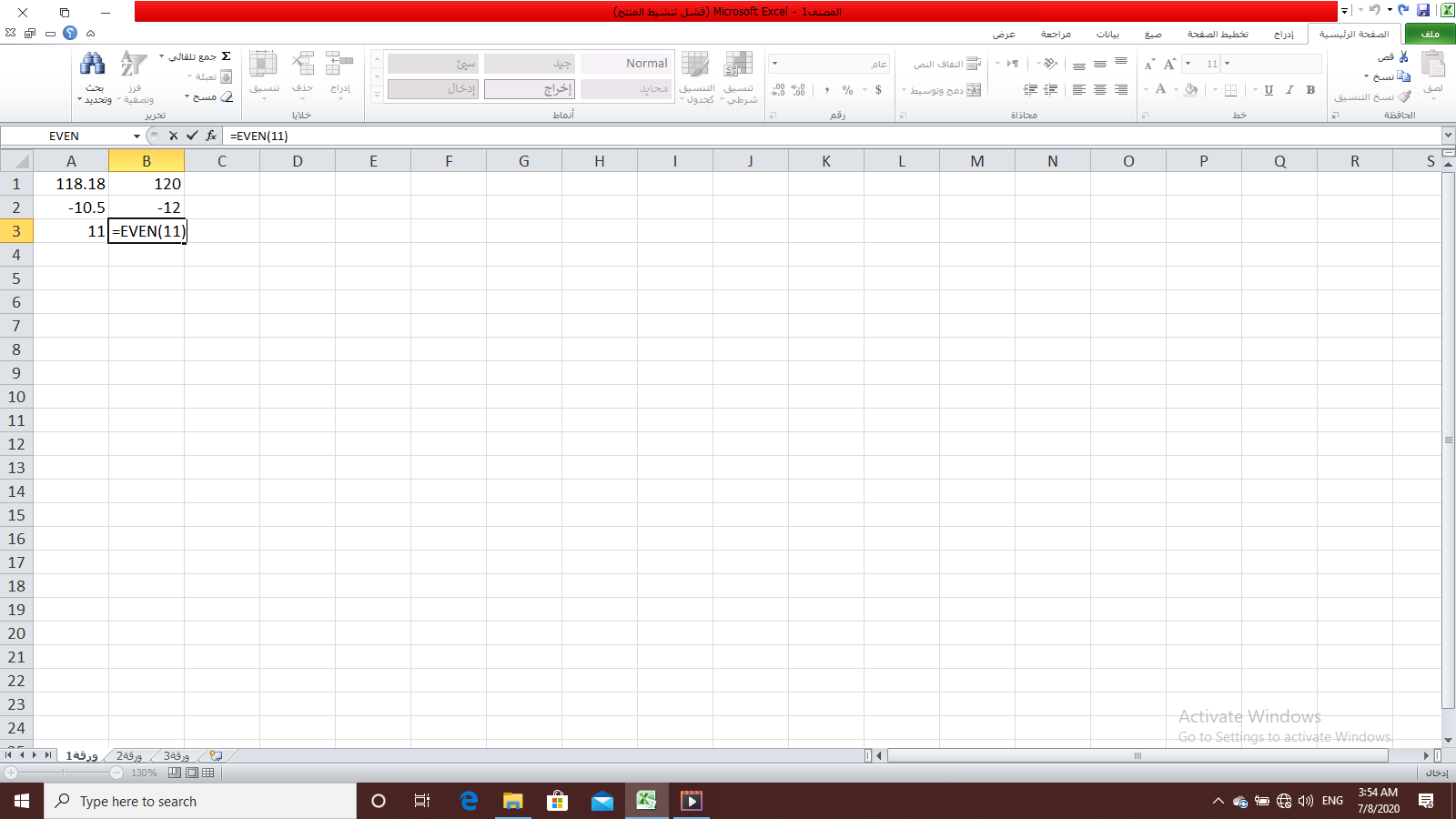Viewport: 1456px width, 819px height.
Task: Click the Clear eraser icon
Action: [x=227, y=96]
